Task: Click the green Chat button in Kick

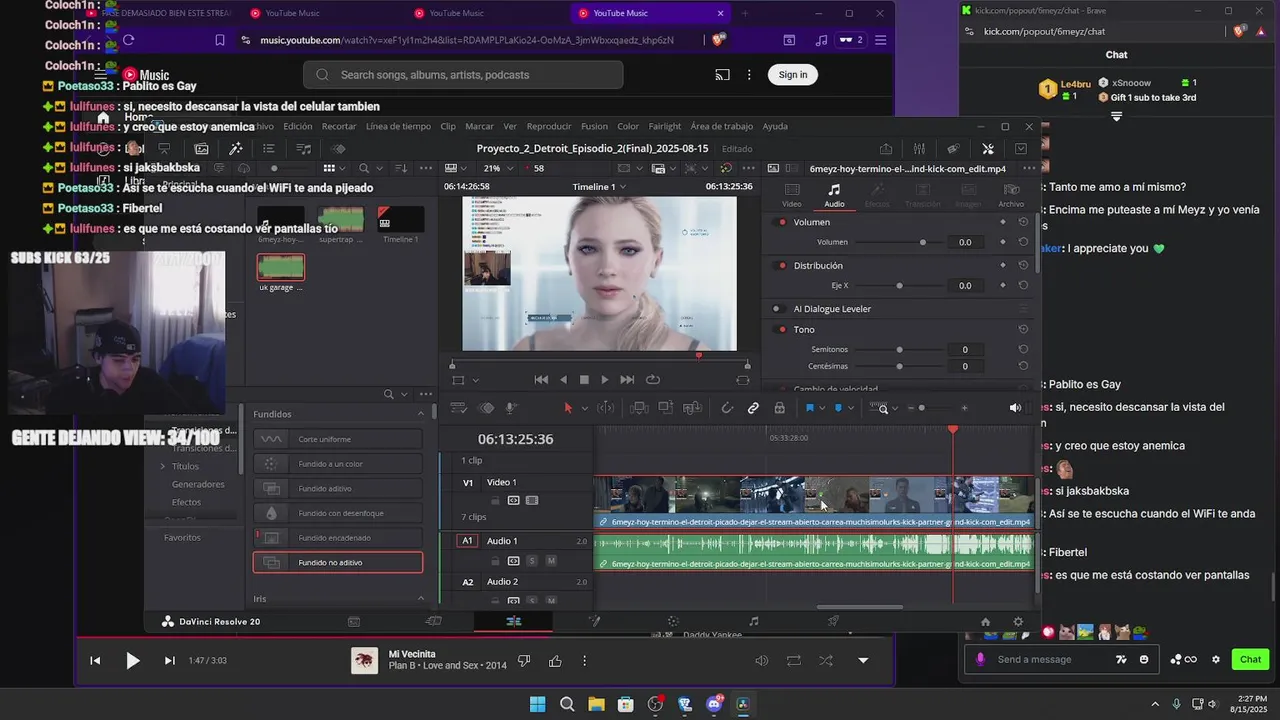Action: click(1251, 659)
